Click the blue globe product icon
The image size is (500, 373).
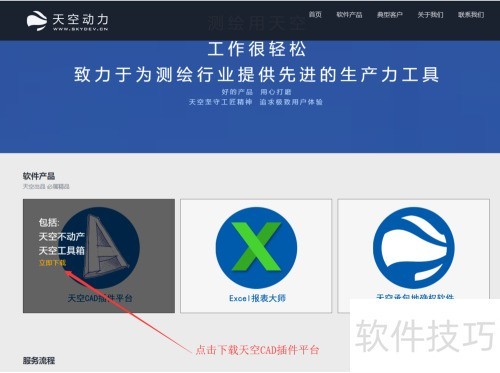click(x=414, y=248)
